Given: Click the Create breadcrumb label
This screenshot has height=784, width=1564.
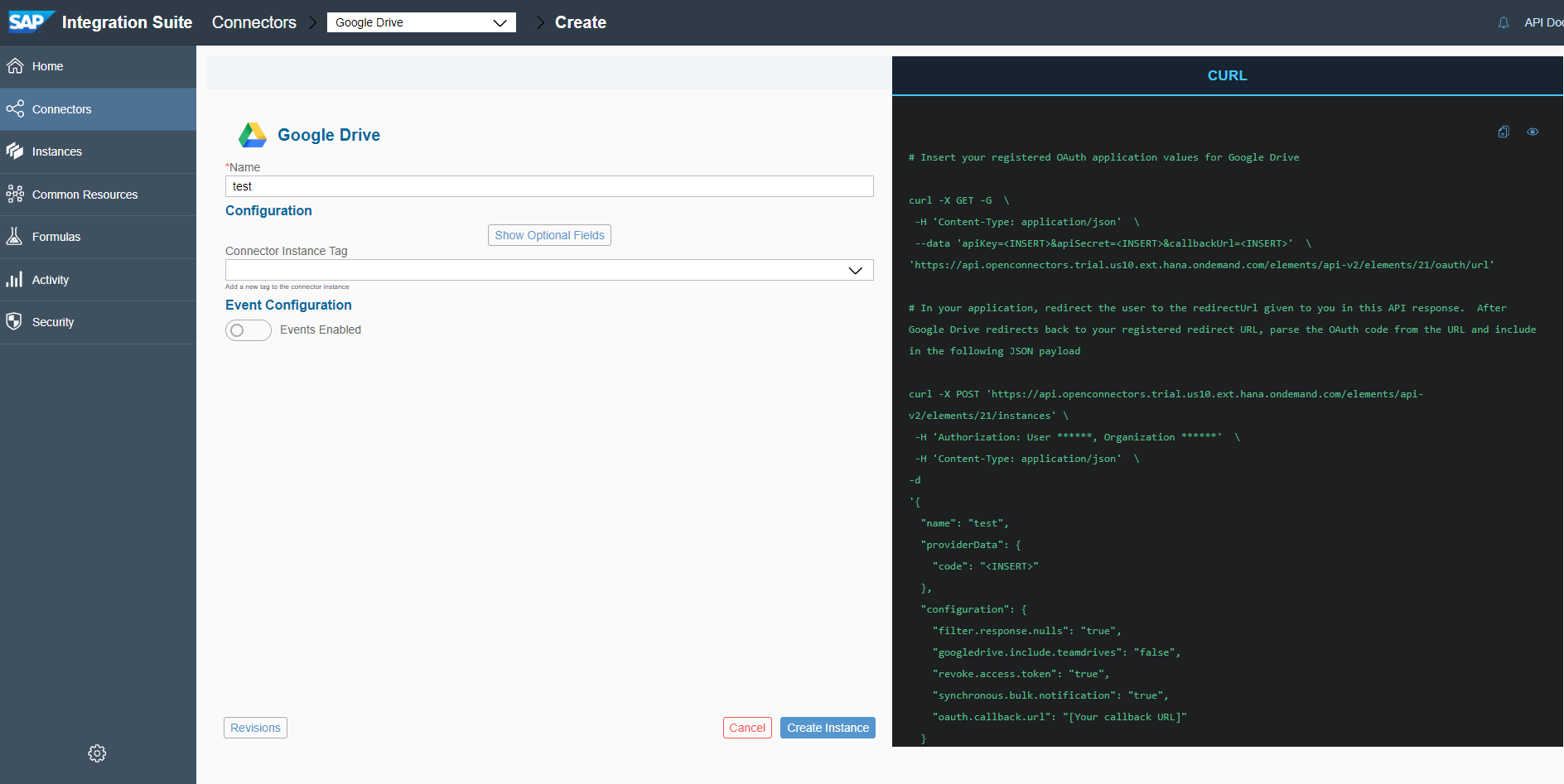Looking at the screenshot, I should point(581,22).
